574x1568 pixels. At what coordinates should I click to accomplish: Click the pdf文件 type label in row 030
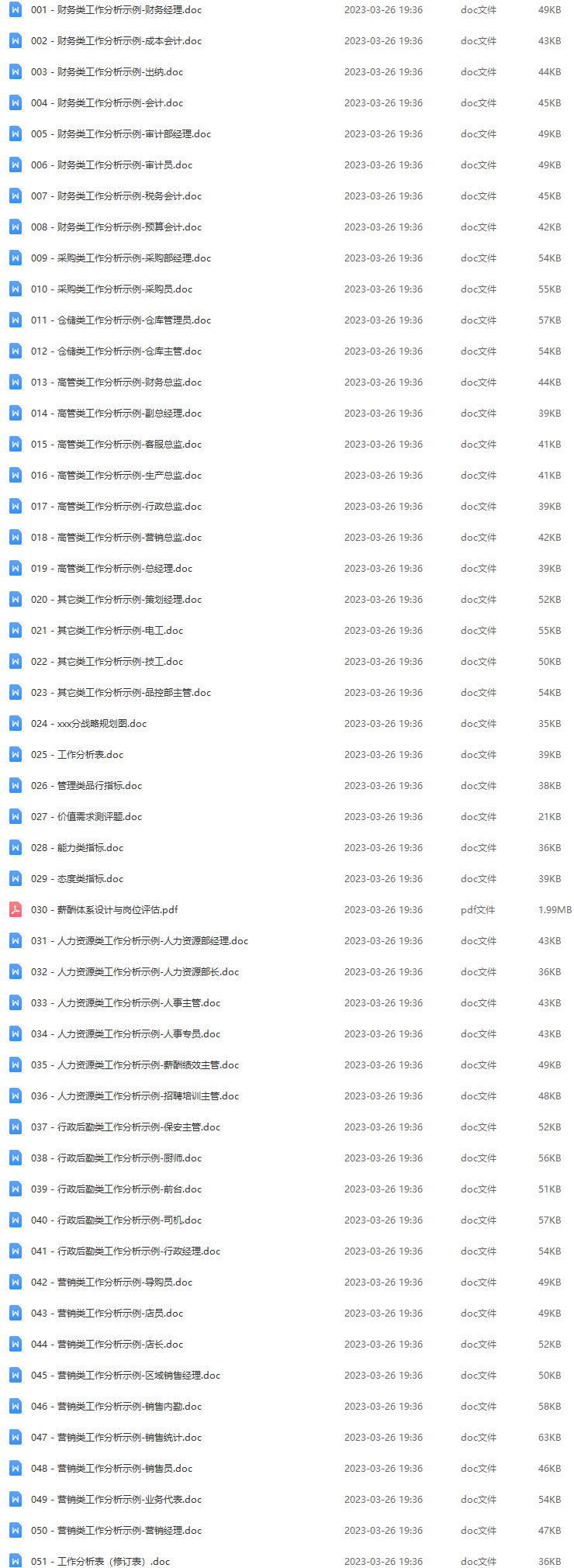478,910
